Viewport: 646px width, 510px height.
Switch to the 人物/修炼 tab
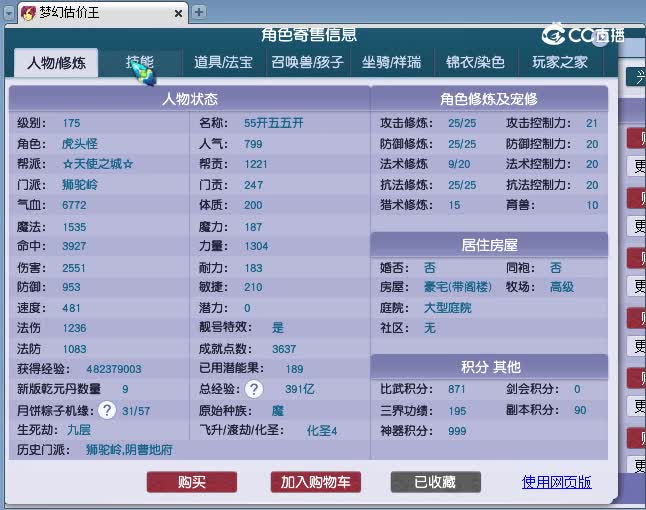[56, 63]
